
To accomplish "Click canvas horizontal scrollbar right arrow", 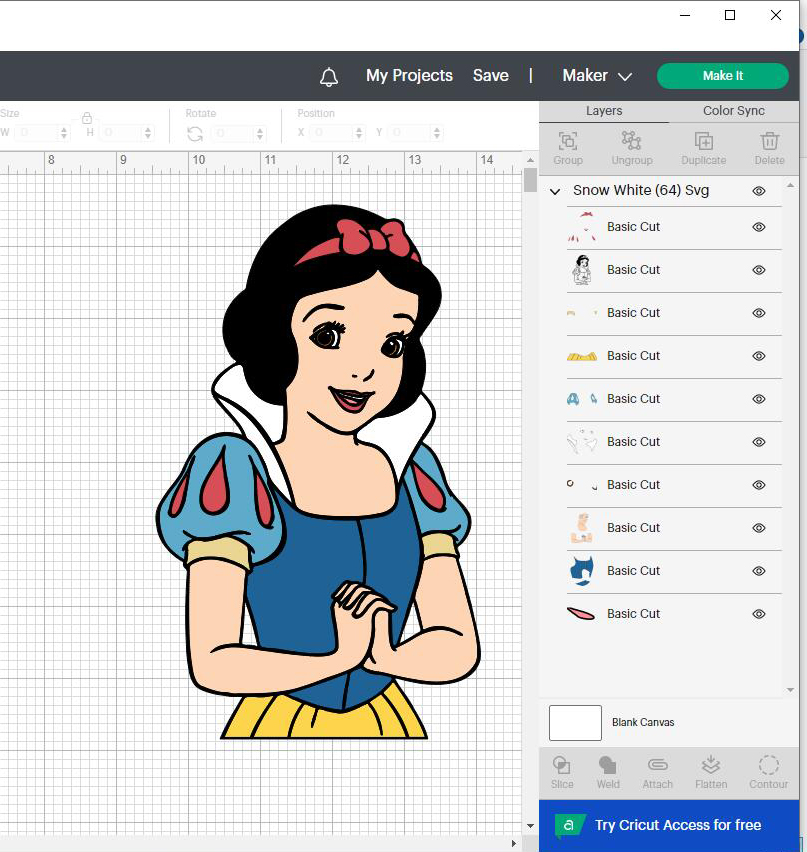I will coord(514,844).
